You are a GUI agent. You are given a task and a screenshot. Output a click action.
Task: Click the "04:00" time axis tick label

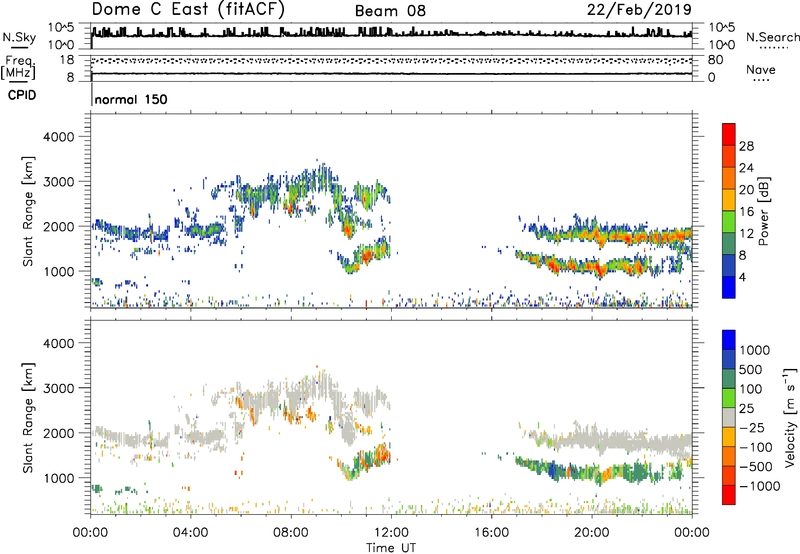tap(191, 533)
